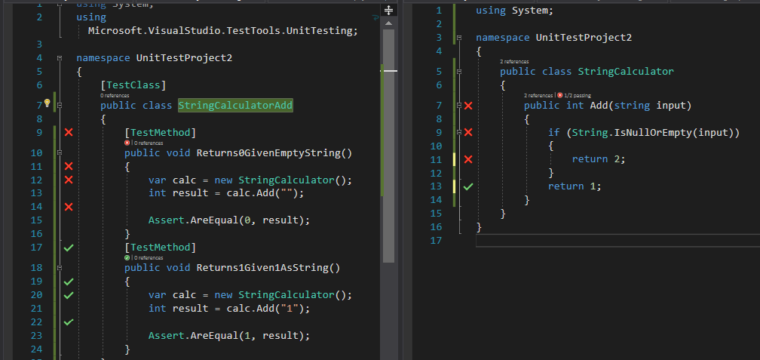This screenshot has width=760, height=360.
Task: Click the left editor vertical scrollbar thumb
Action: 389,145
